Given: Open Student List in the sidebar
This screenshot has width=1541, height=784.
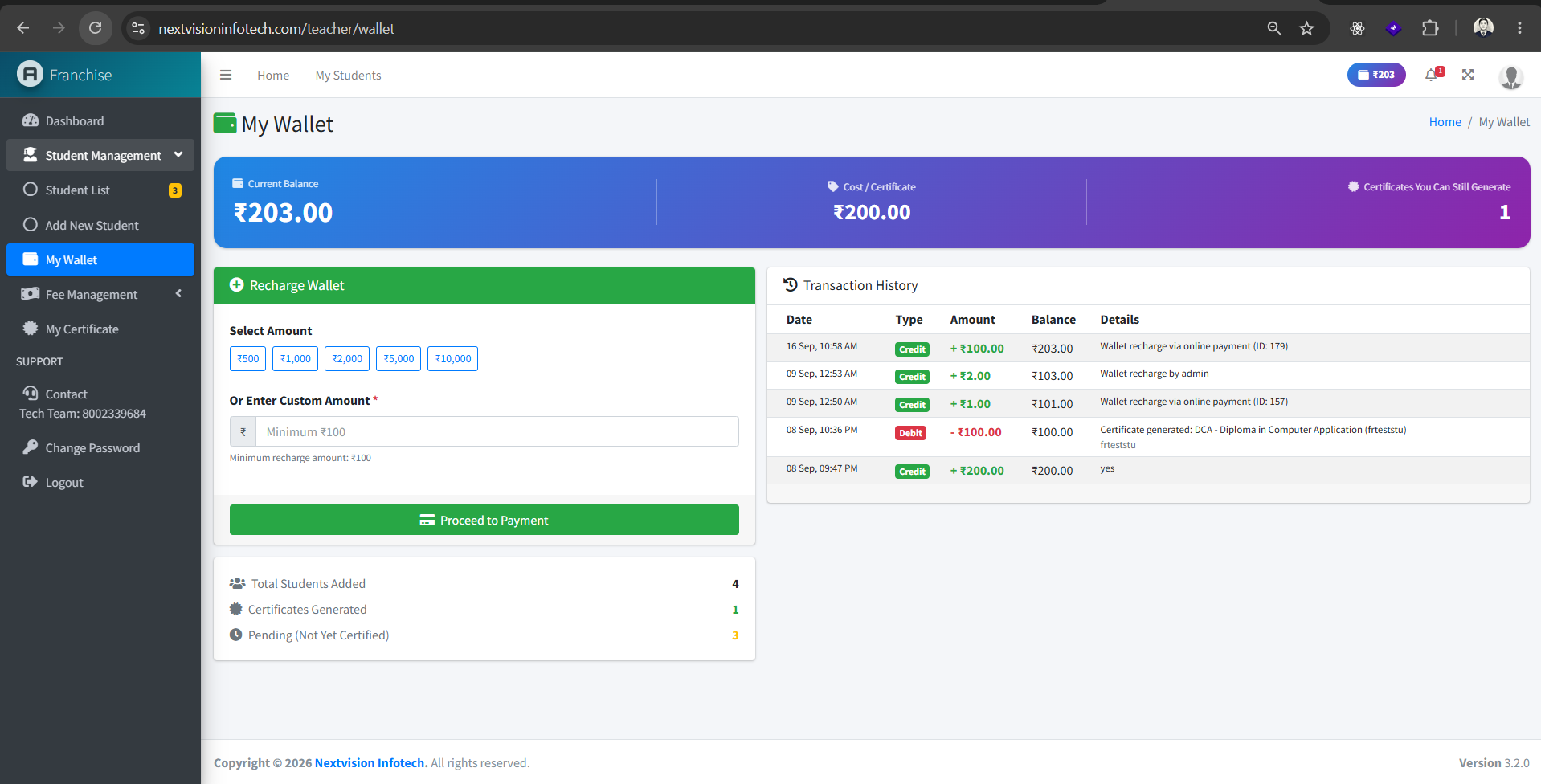Looking at the screenshot, I should pos(100,190).
